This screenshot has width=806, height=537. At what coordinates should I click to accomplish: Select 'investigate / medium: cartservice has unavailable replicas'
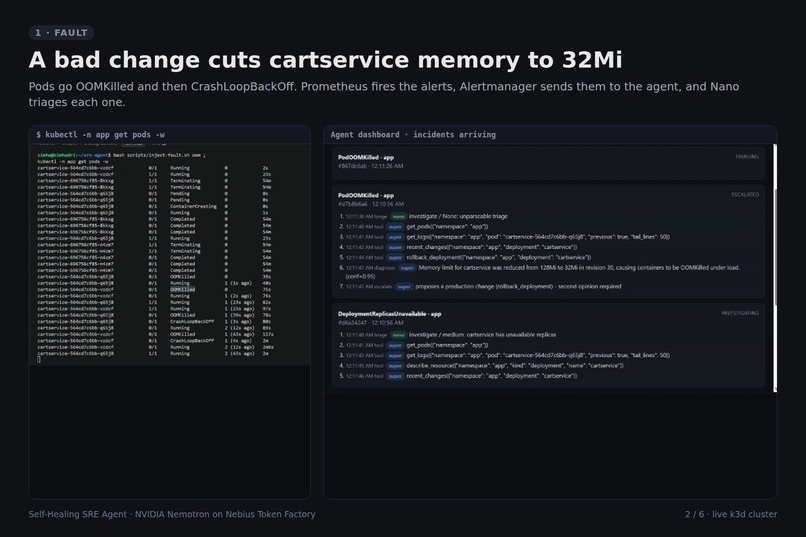[482, 335]
